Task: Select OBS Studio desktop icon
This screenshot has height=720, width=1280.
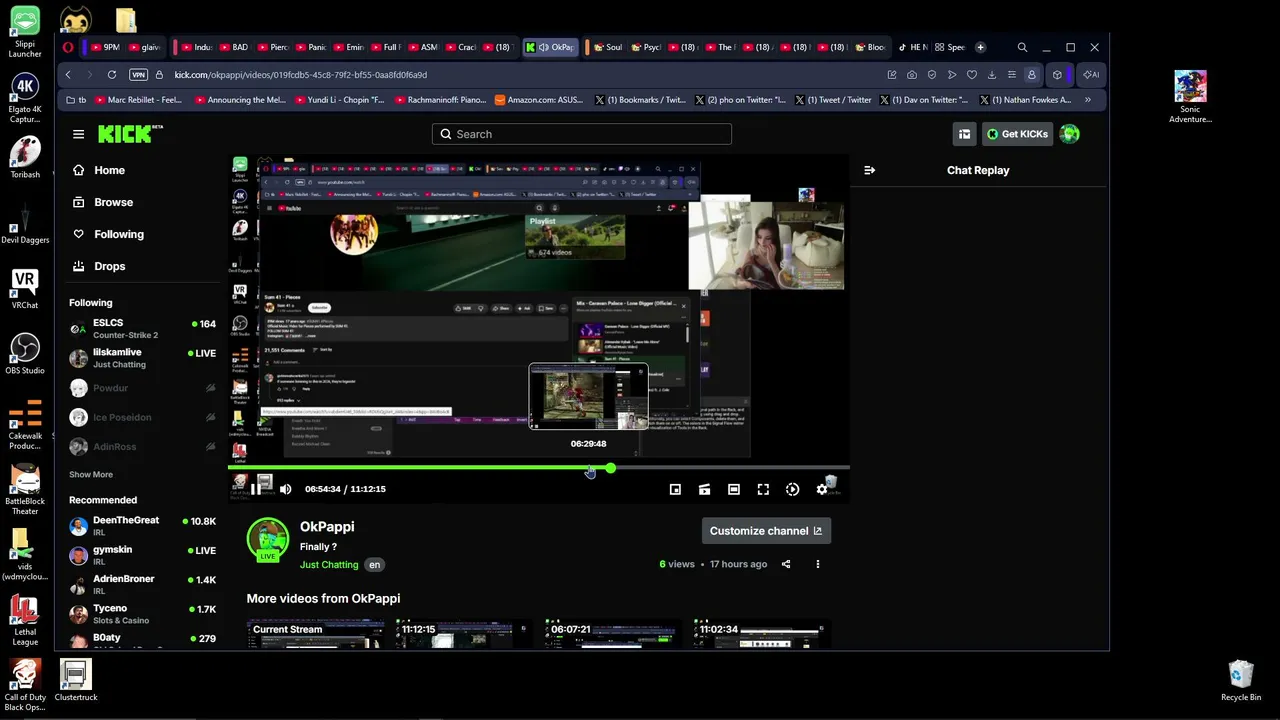Action: (25, 354)
